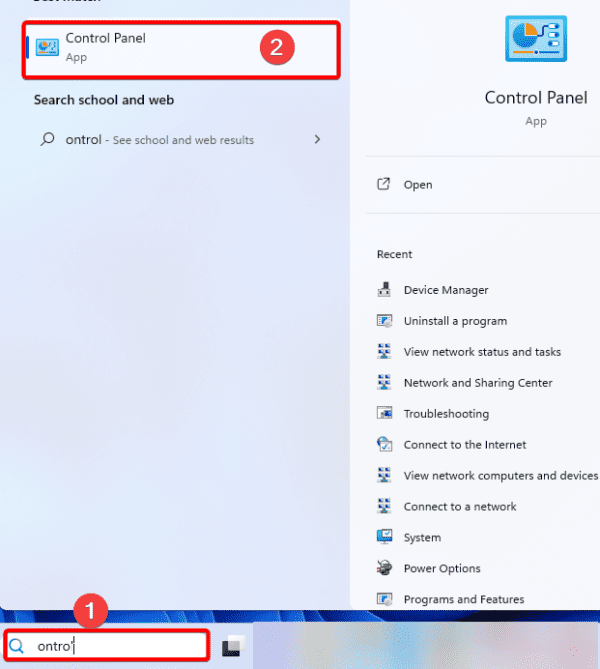
Task: Click the magnifier icon beside 'ontrol' suggestion
Action: tap(47, 139)
